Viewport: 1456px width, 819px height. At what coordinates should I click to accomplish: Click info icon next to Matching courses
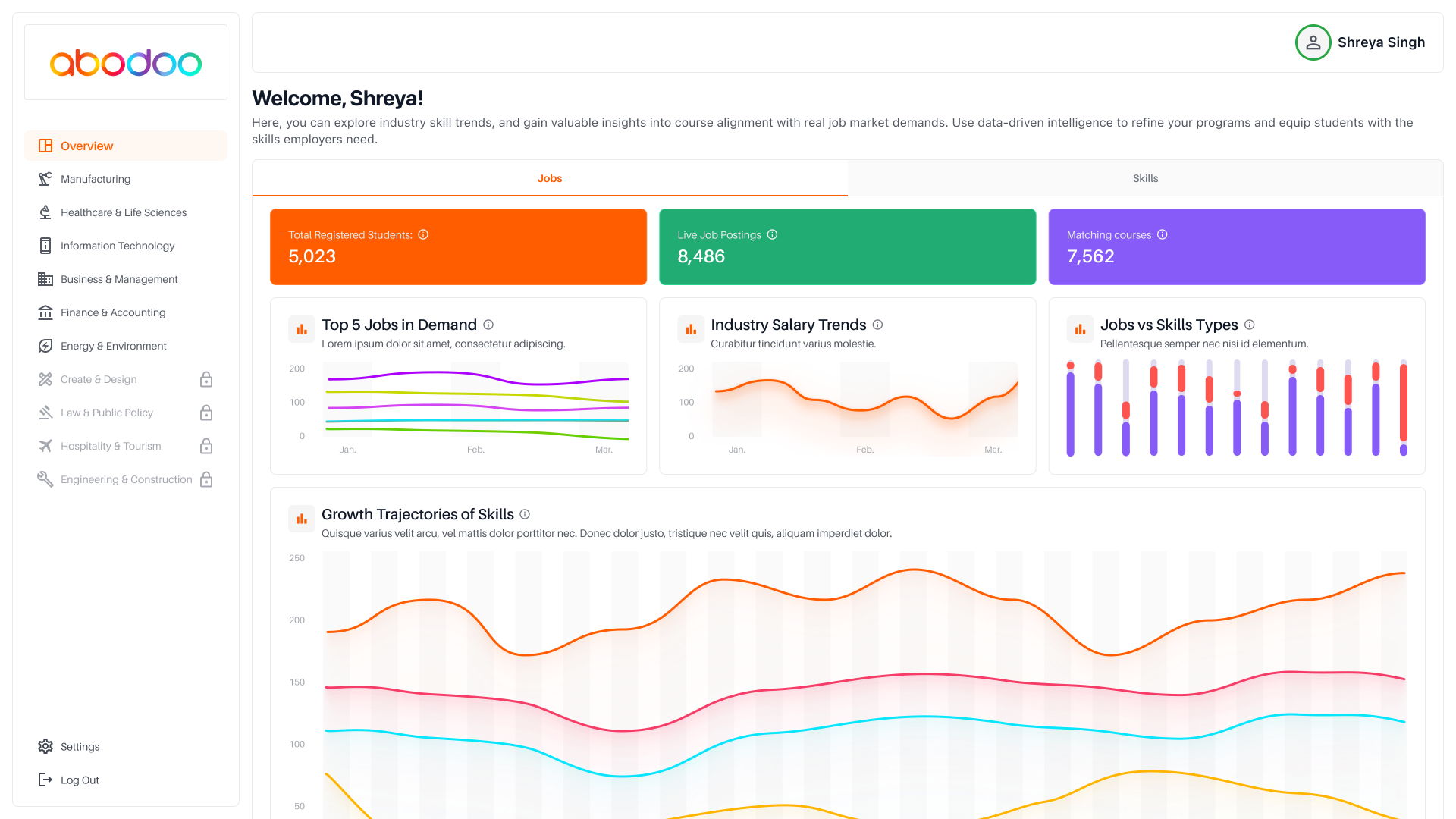tap(1162, 234)
